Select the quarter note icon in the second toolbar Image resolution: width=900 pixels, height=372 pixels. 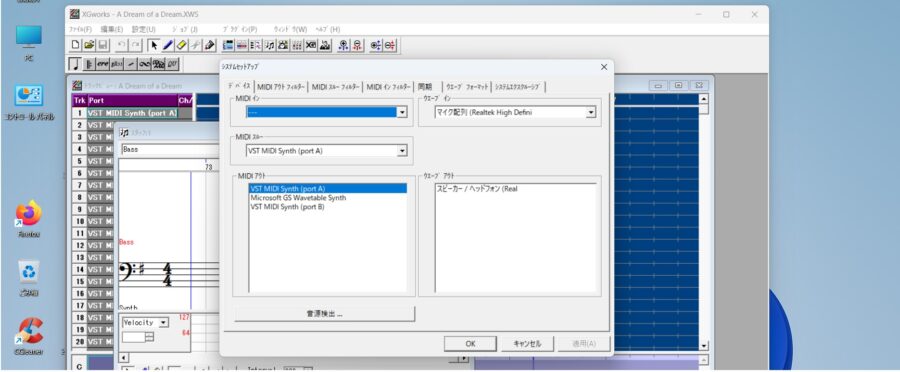pos(75,64)
